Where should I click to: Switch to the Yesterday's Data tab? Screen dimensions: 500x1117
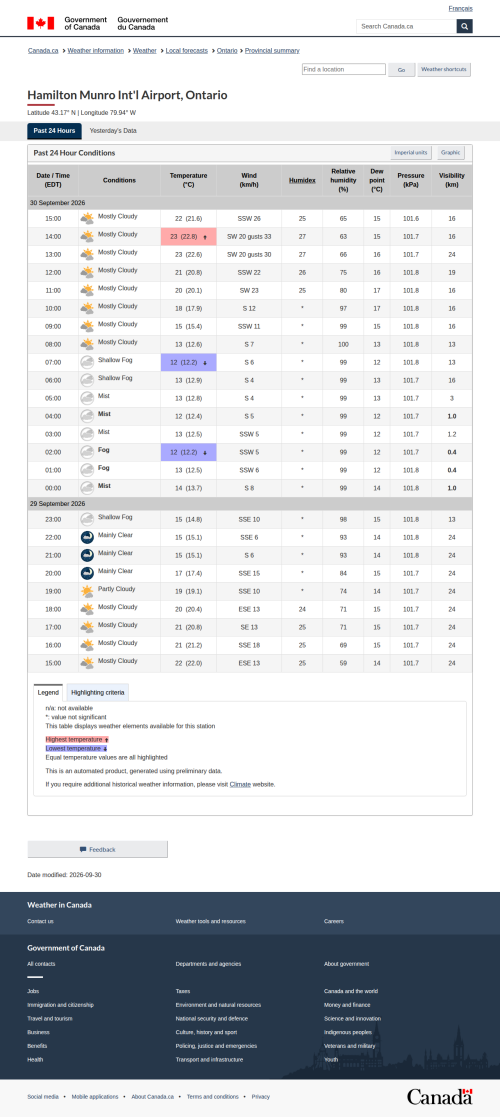click(113, 131)
